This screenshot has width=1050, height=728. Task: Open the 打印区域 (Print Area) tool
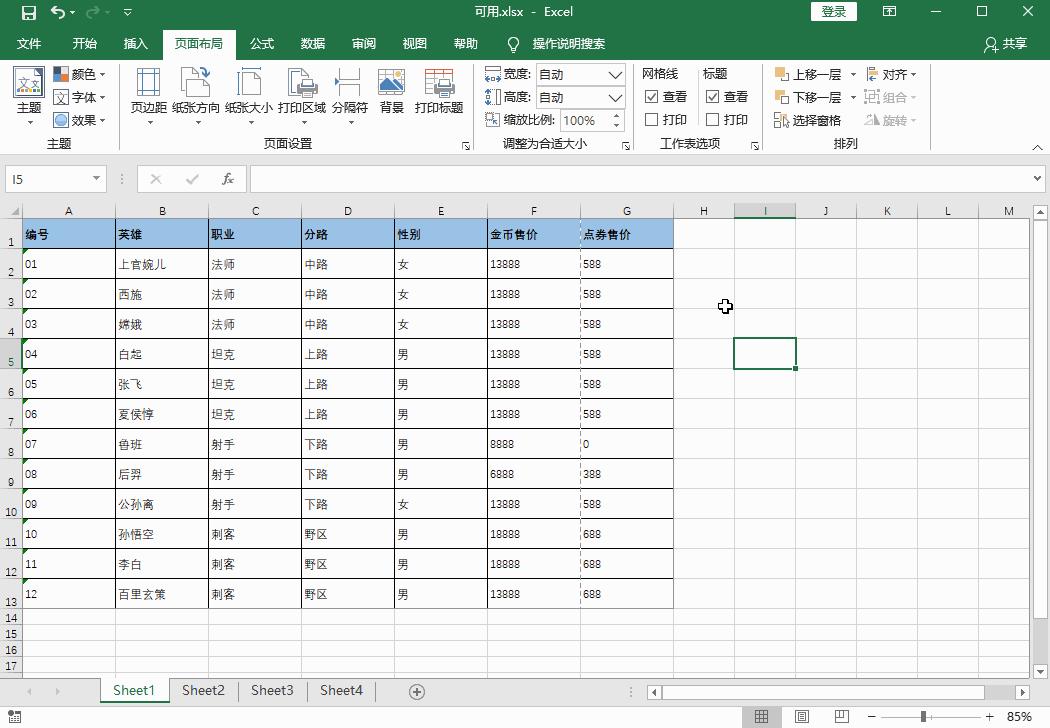coord(301,95)
